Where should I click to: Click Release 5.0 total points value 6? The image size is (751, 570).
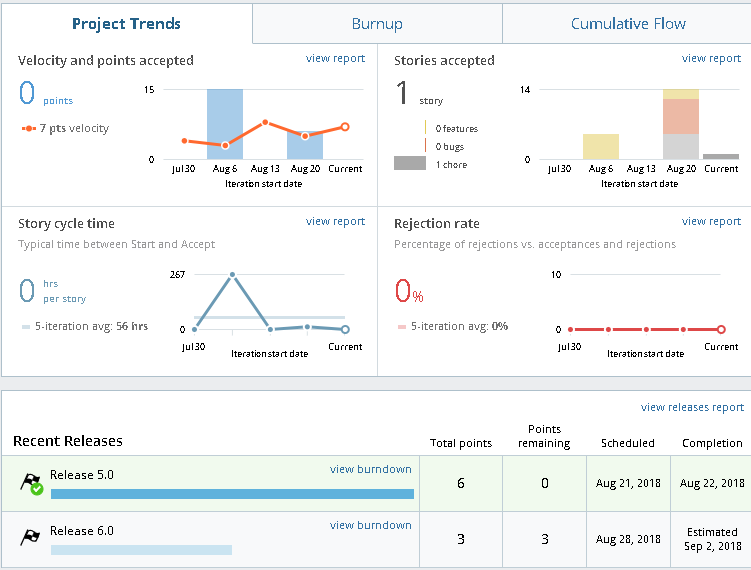pos(461,483)
